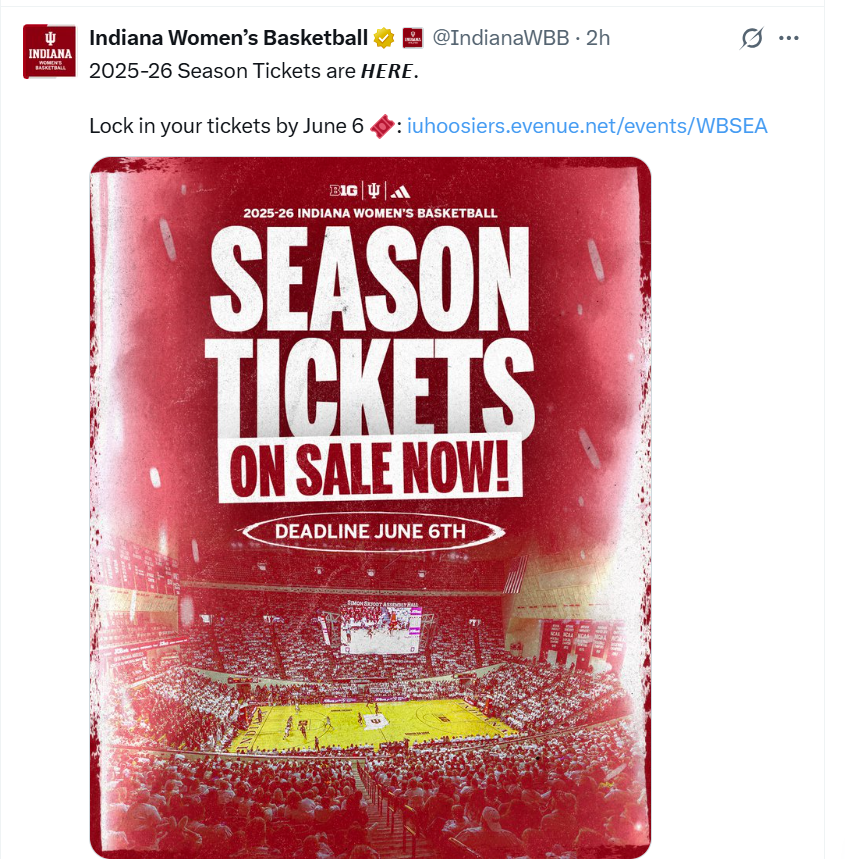Click the Big Ten logo atop the poster
The height and width of the screenshot is (859, 845).
coord(343,191)
